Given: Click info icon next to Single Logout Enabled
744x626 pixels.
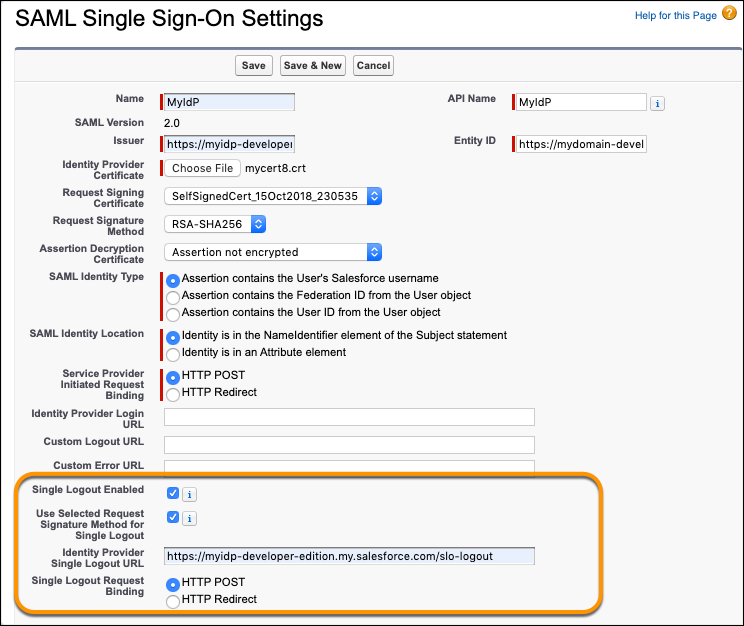Looking at the screenshot, I should pyautogui.click(x=190, y=493).
